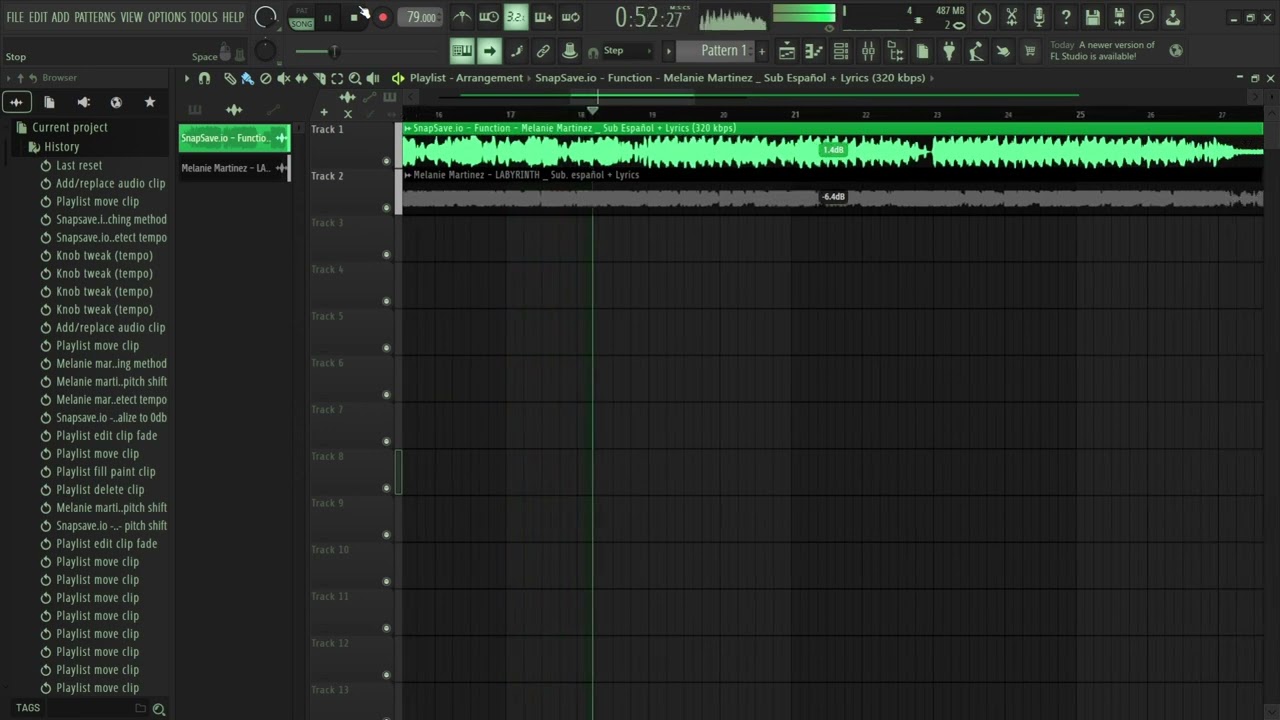Toggle the metronome button
The image size is (1280, 720).
click(461, 17)
